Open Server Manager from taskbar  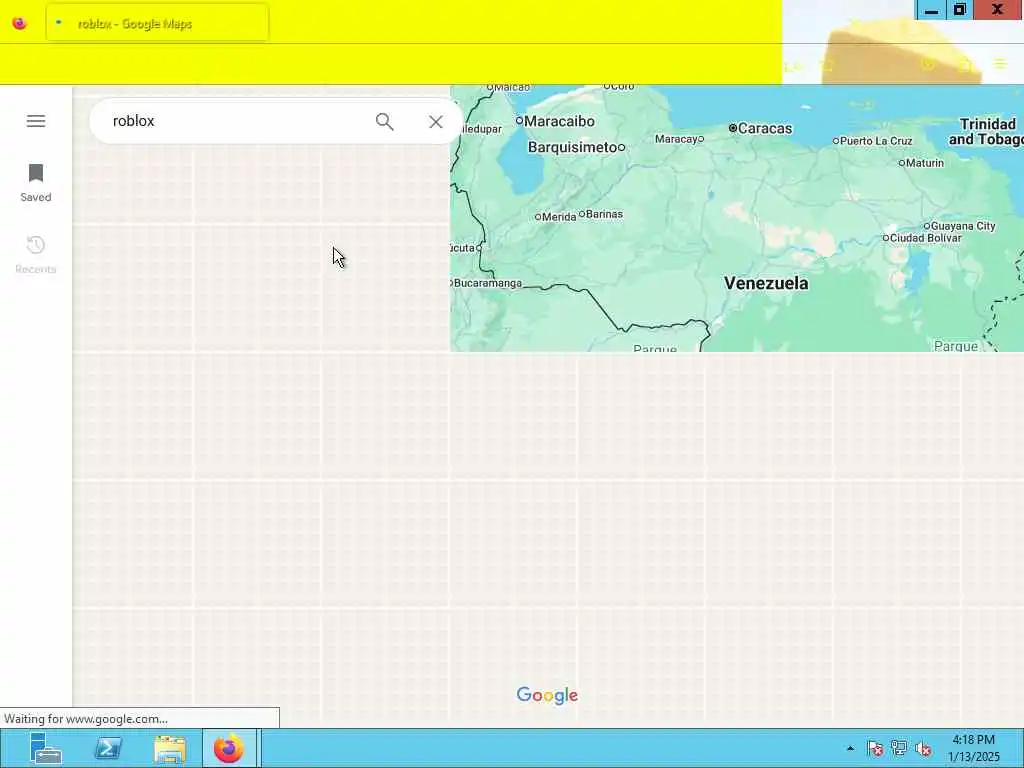coord(46,748)
